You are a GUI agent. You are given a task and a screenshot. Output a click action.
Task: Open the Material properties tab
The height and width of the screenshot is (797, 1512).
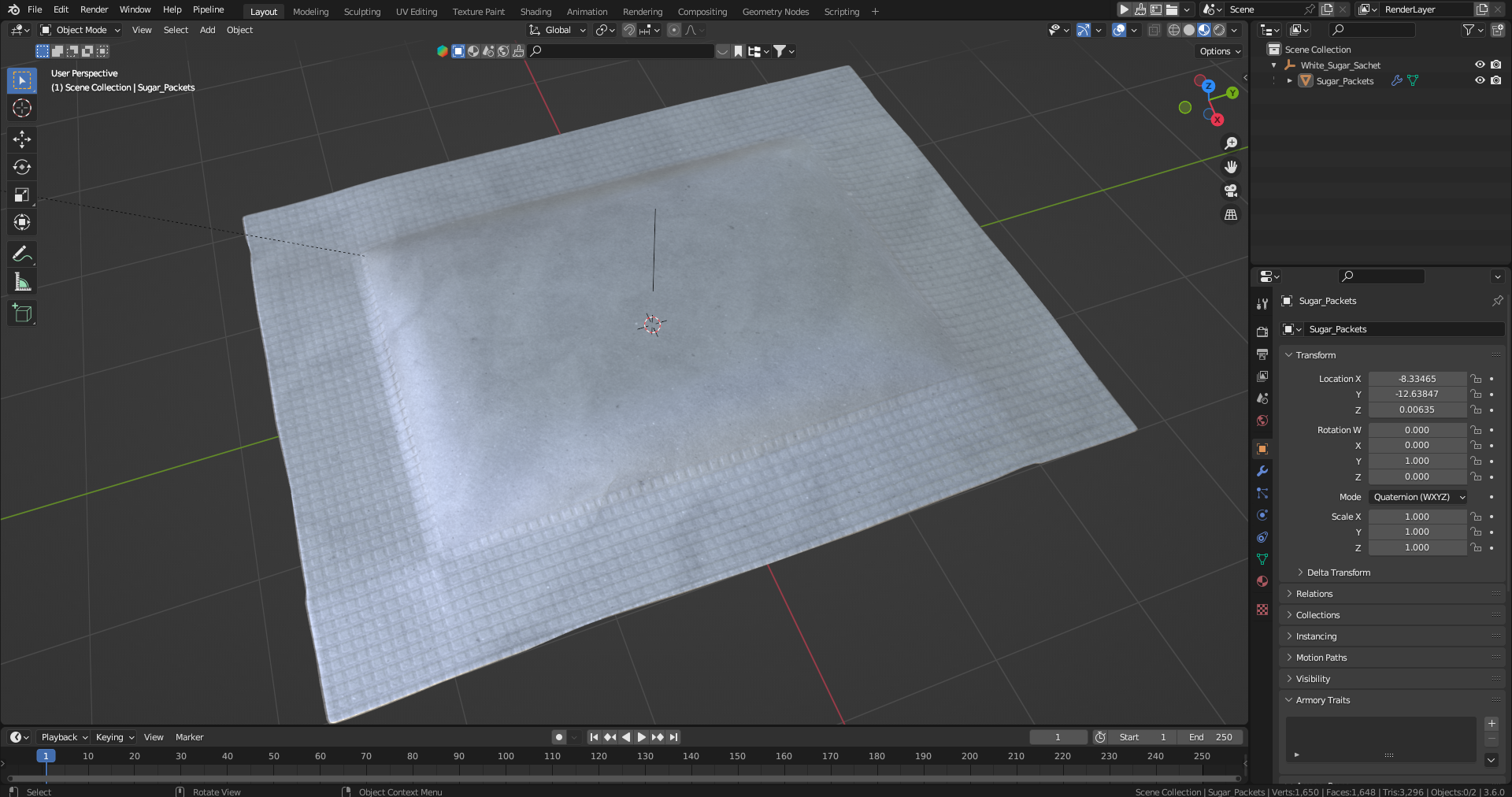(x=1262, y=581)
